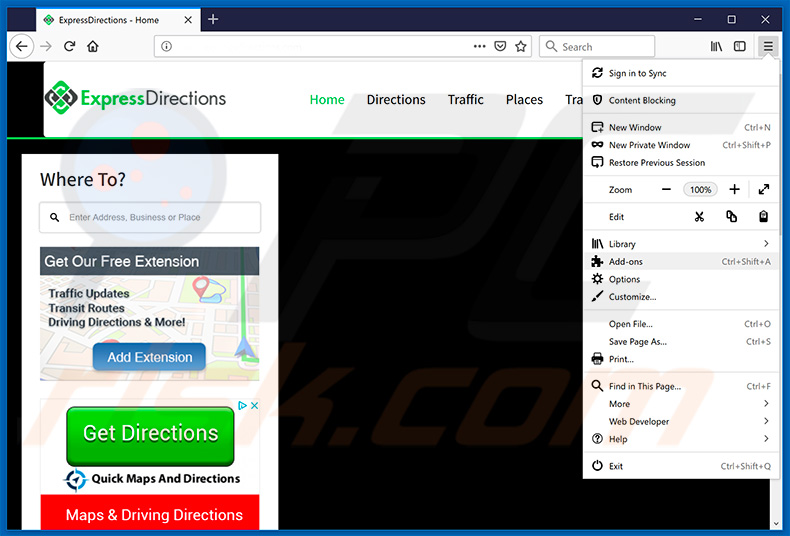Open Options in the menu
790x536 pixels.
681,279
